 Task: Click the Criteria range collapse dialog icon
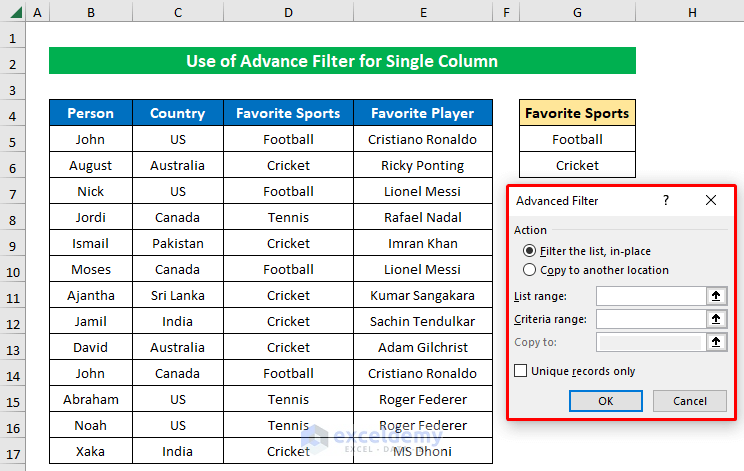(x=716, y=319)
